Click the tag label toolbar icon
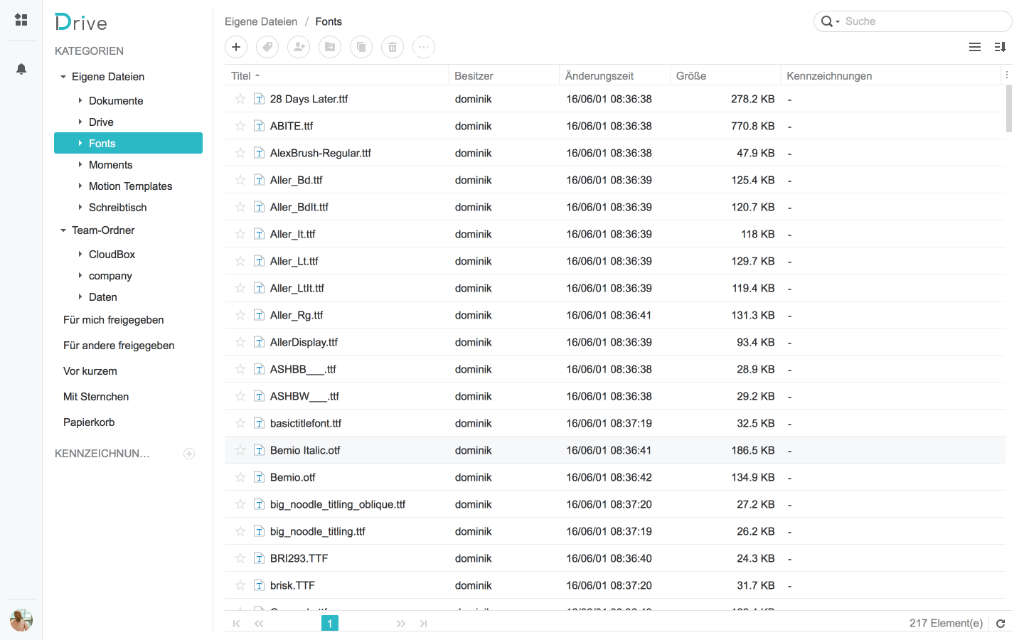Image resolution: width=1024 pixels, height=640 pixels. pos(267,47)
